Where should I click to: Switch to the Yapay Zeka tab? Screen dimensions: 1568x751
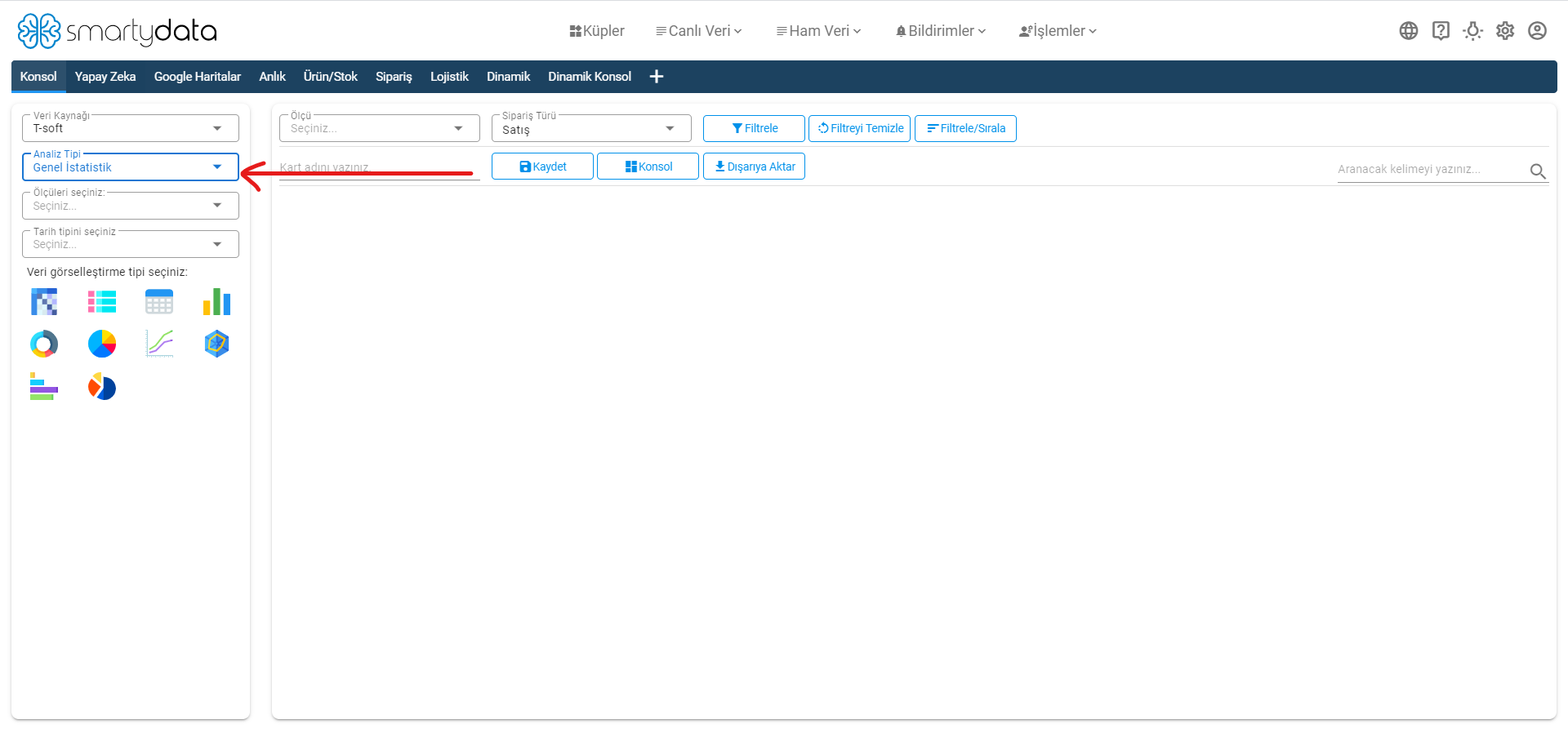[105, 77]
